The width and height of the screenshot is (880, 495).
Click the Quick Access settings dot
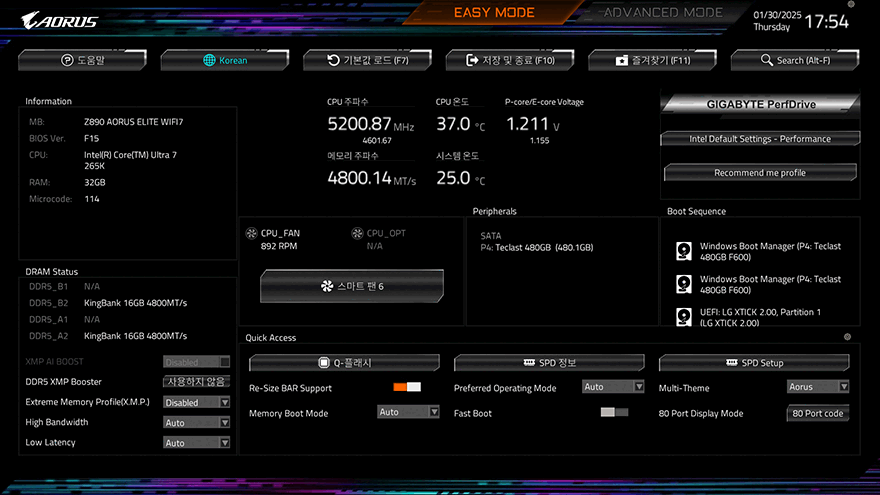click(x=847, y=337)
